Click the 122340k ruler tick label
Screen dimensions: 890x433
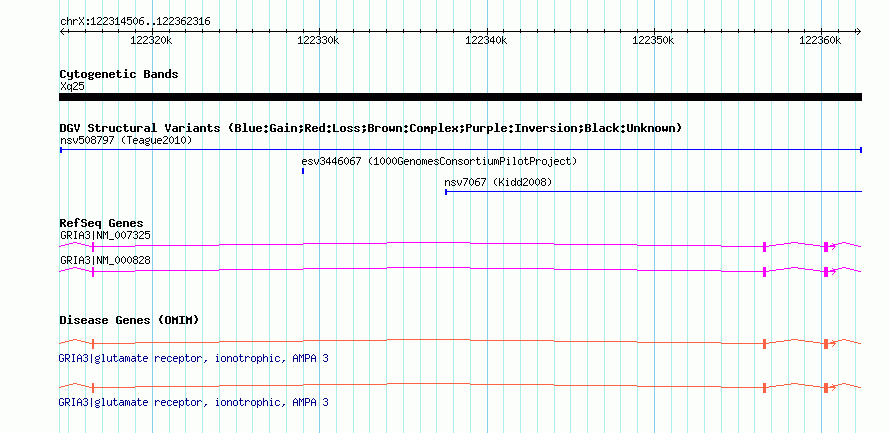click(x=485, y=40)
